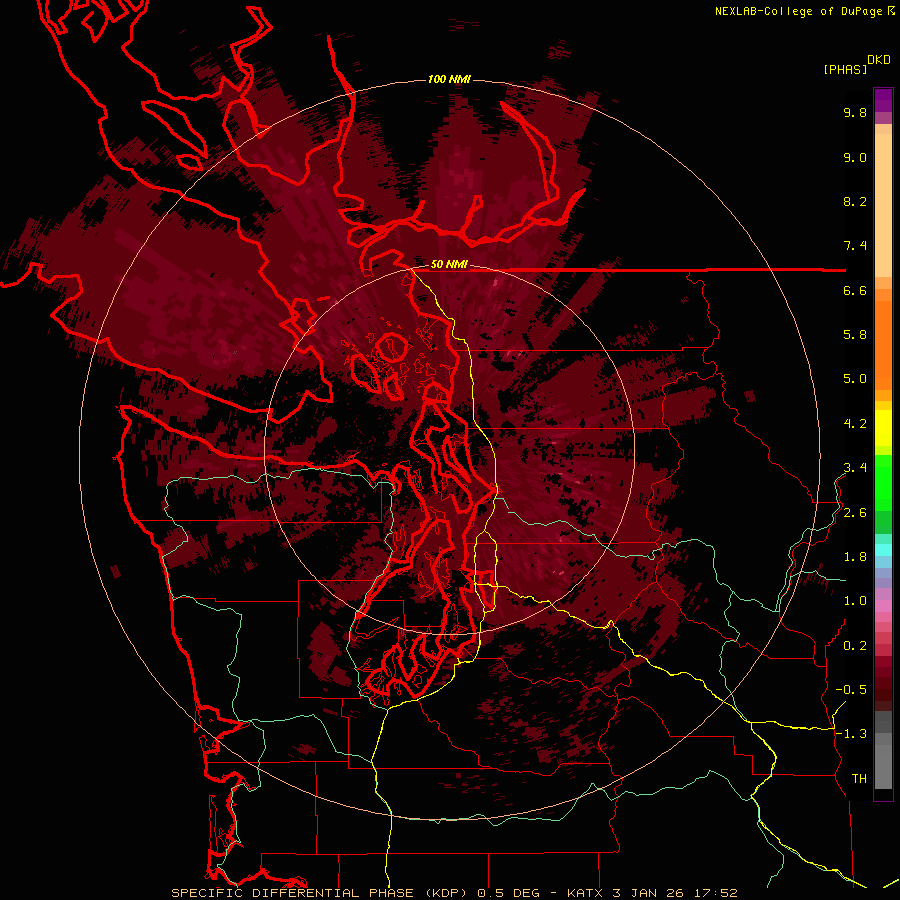Image resolution: width=900 pixels, height=900 pixels.
Task: Click the 0.2 value on the color scale
Action: pyautogui.click(x=855, y=646)
